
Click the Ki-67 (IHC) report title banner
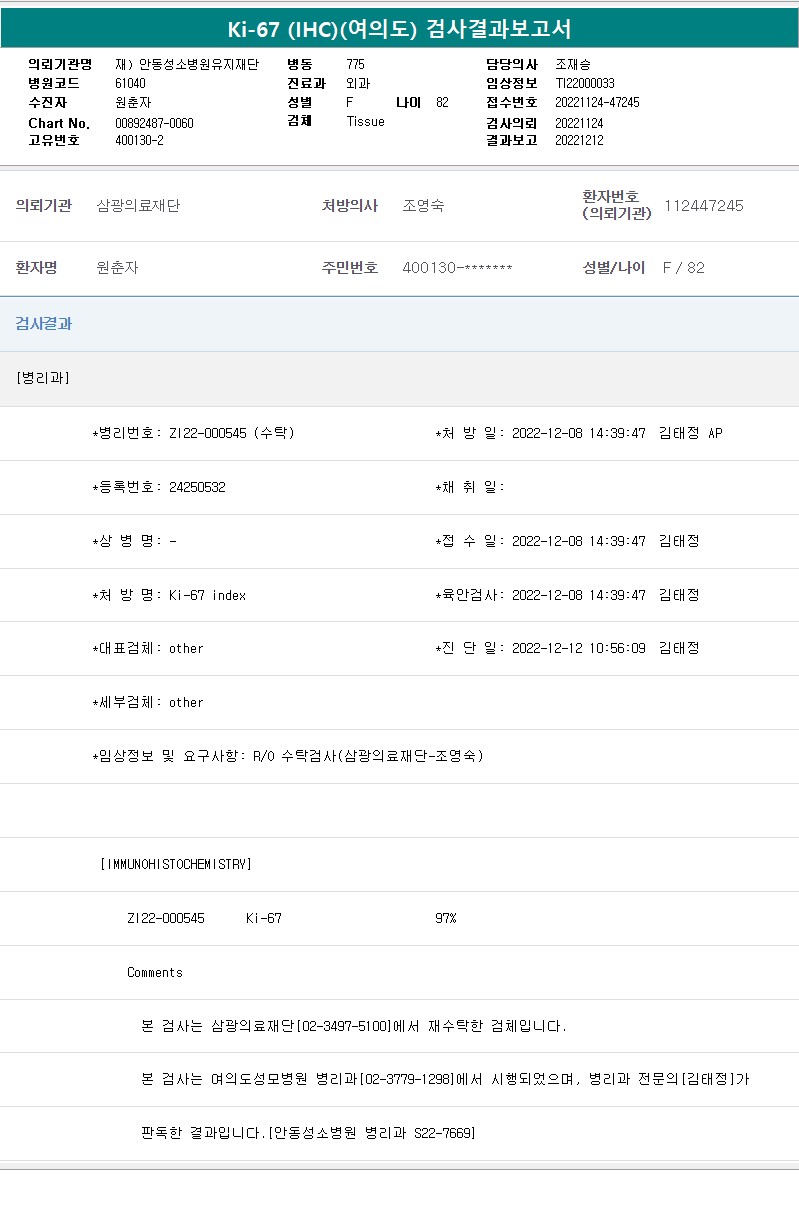pyautogui.click(x=399, y=29)
